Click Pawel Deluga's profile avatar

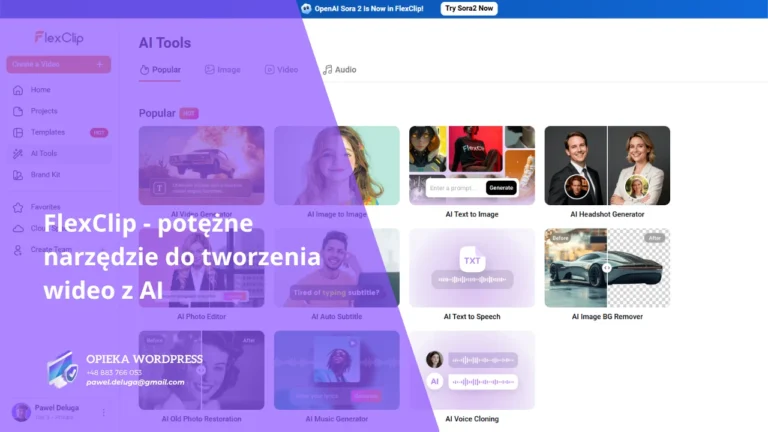coord(21,412)
